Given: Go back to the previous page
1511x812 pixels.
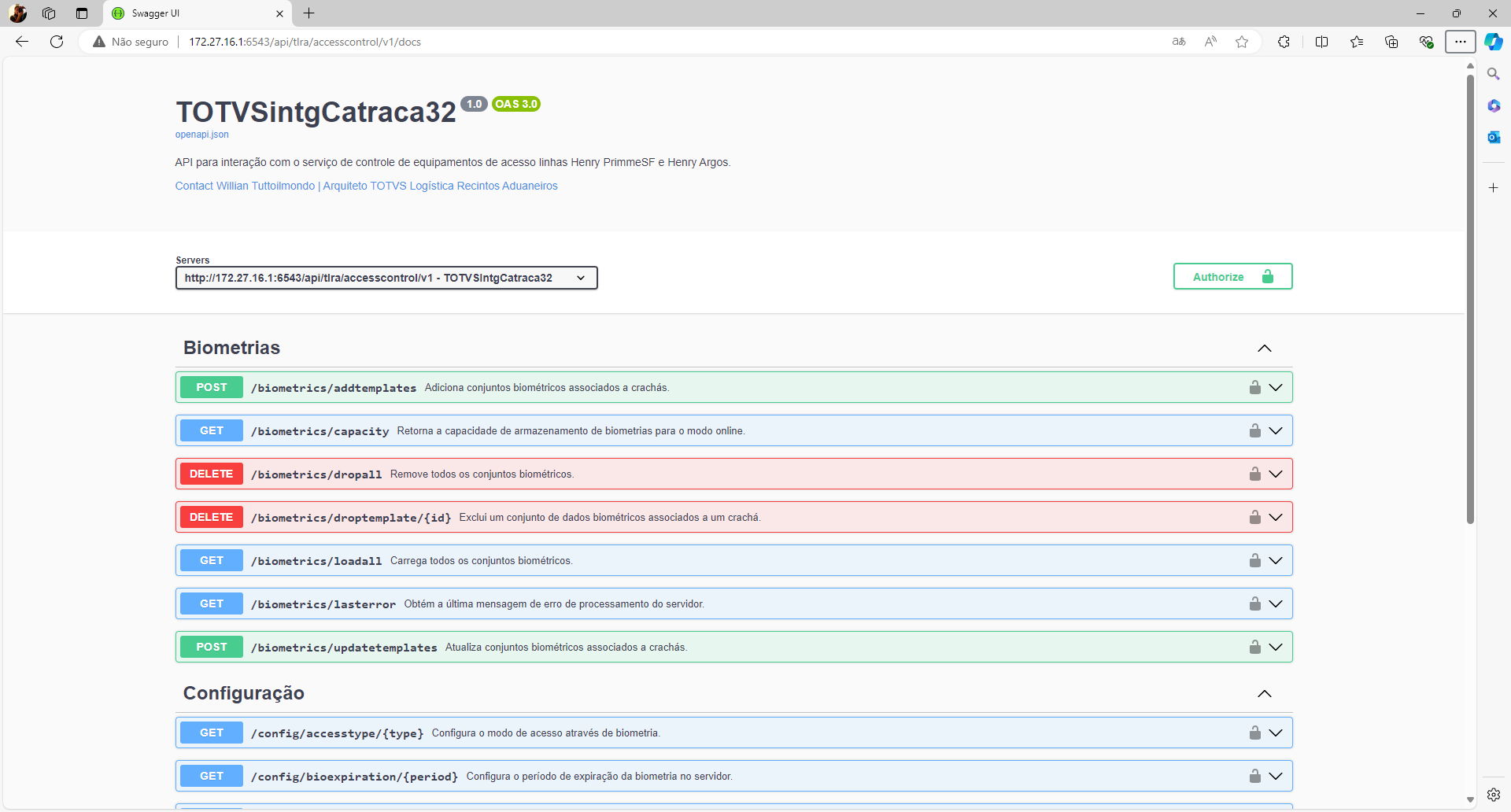Looking at the screenshot, I should (x=22, y=42).
